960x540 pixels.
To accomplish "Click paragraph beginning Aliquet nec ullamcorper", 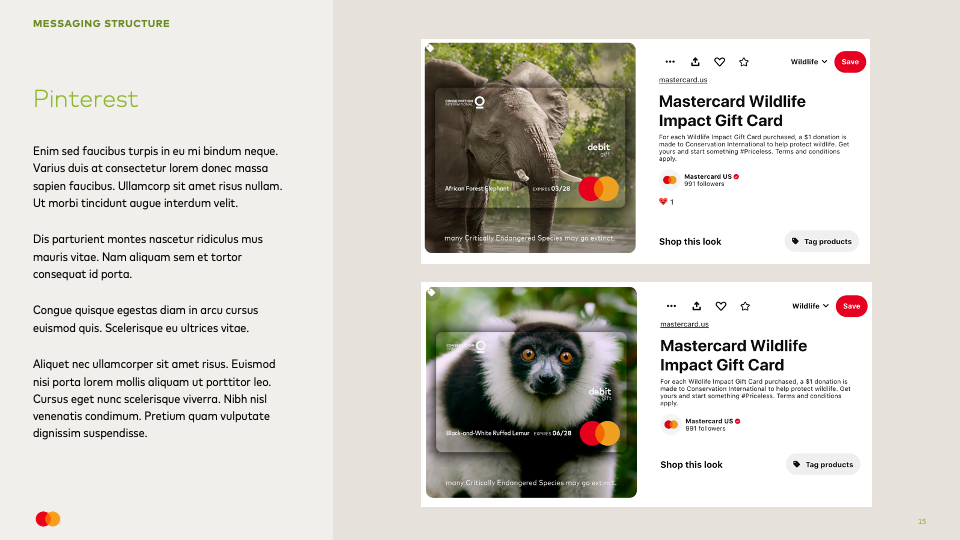I will (154, 399).
